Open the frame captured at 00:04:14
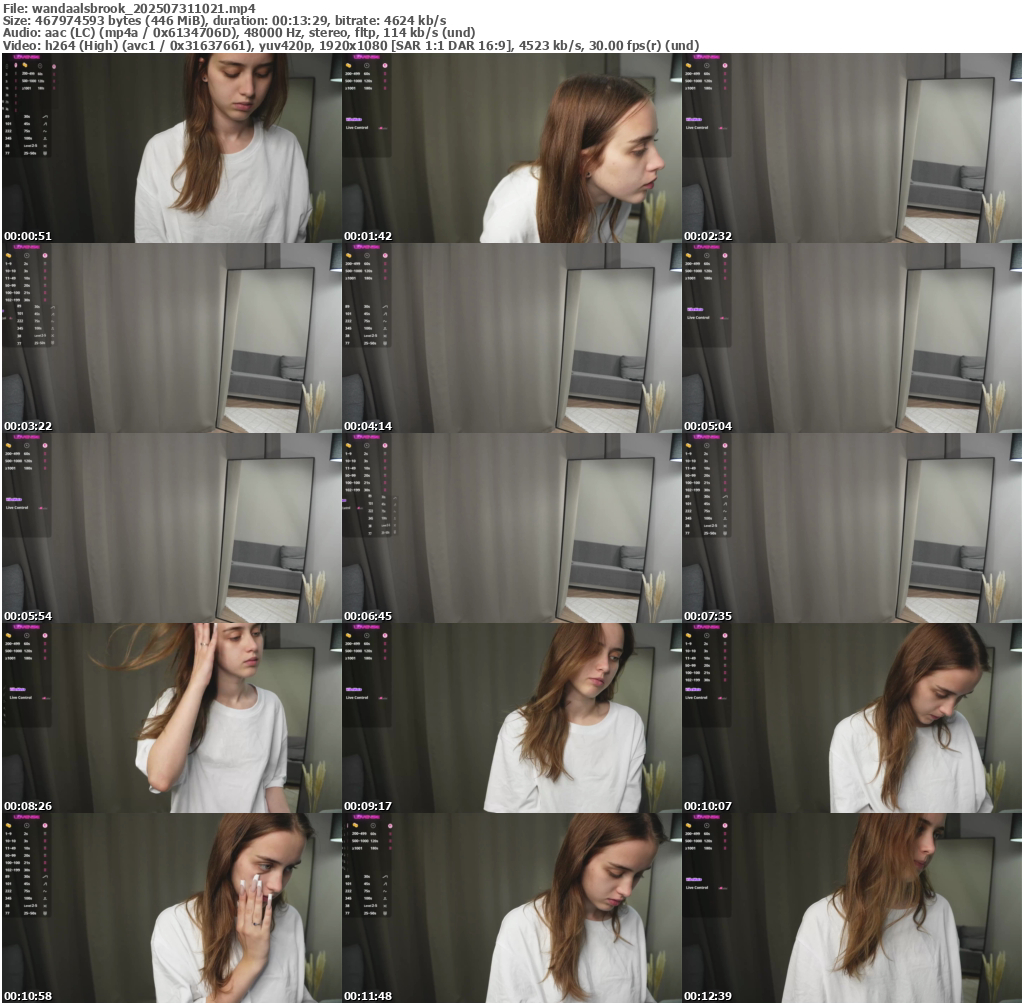 512,338
